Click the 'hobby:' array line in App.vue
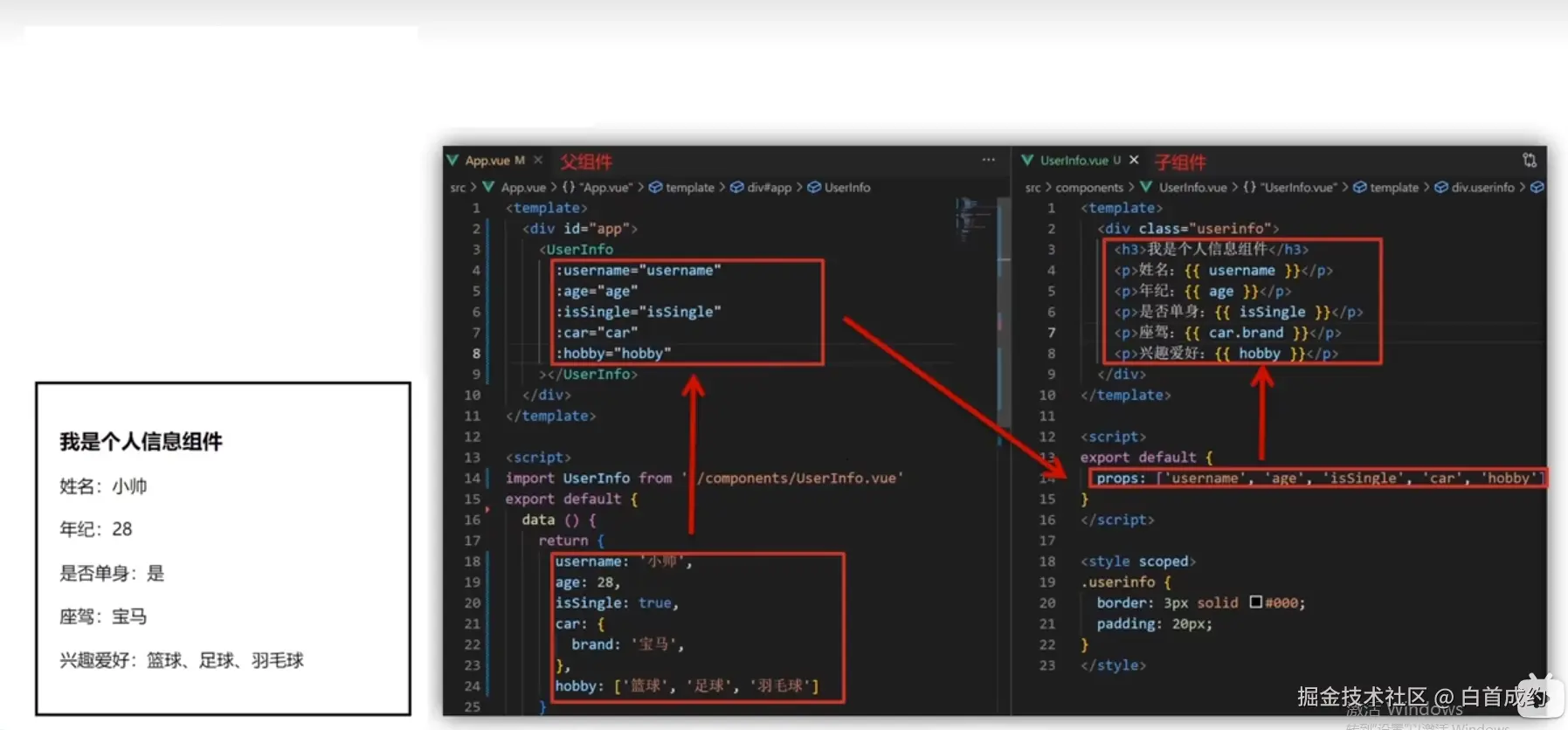The height and width of the screenshot is (730, 1568). pyautogui.click(x=687, y=686)
